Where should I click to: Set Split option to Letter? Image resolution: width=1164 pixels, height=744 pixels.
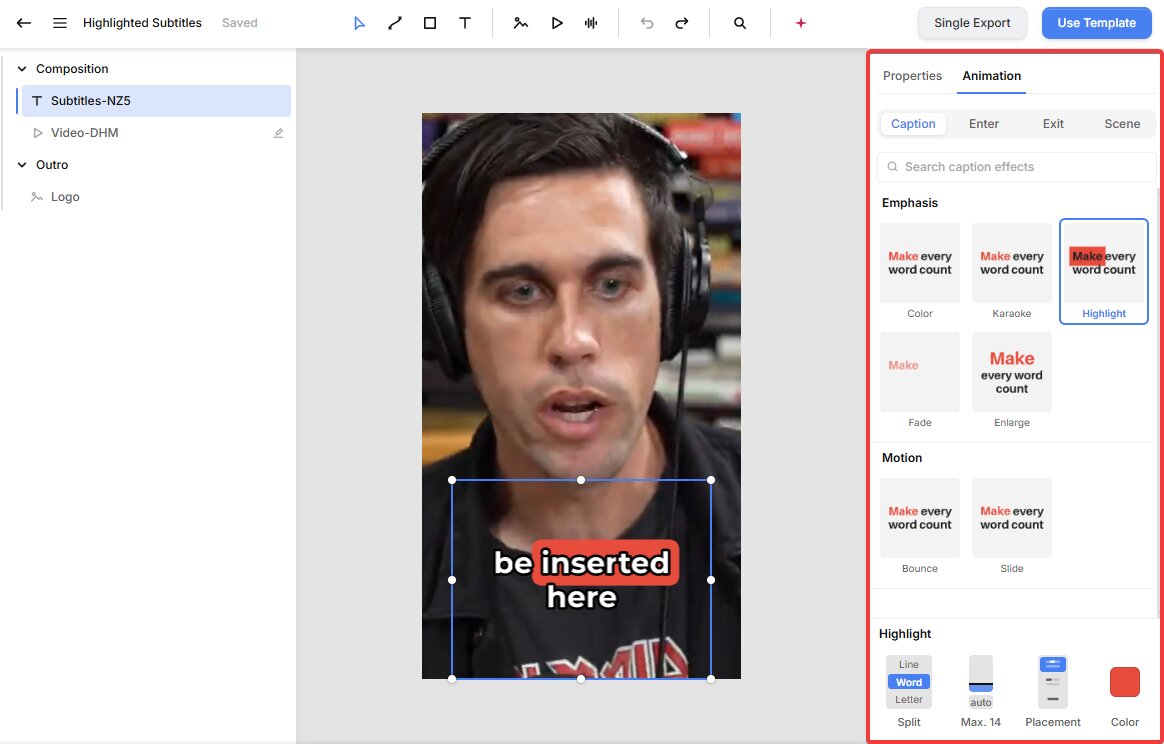pyautogui.click(x=909, y=699)
